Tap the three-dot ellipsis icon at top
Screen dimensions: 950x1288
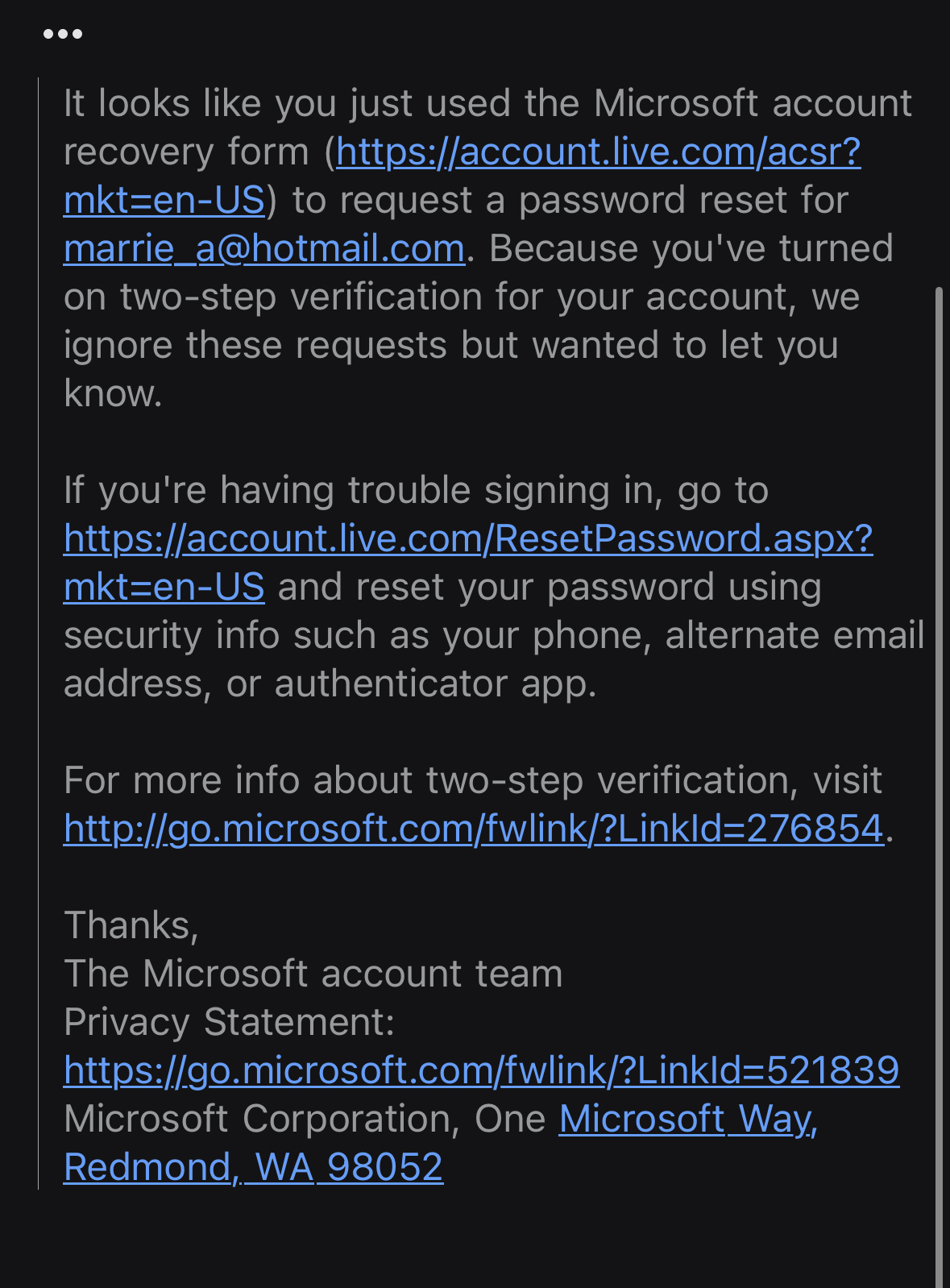63,34
